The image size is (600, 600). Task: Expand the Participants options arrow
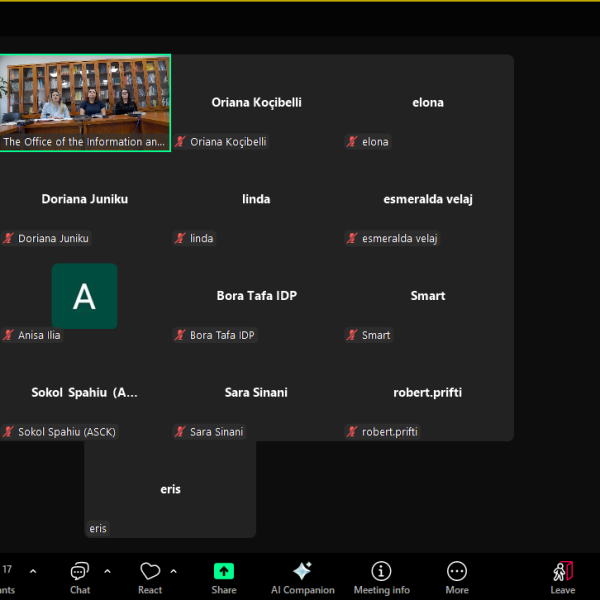point(32,571)
